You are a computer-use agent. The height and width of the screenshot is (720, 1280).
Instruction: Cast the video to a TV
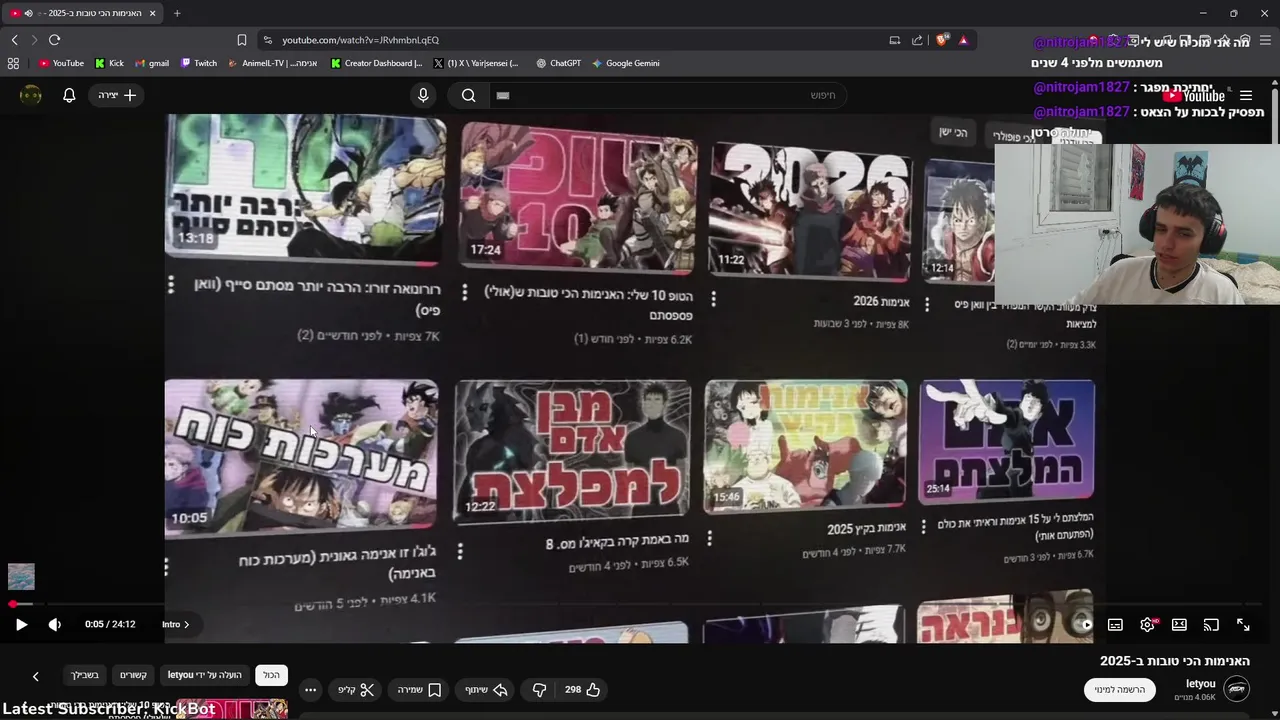tap(1211, 624)
